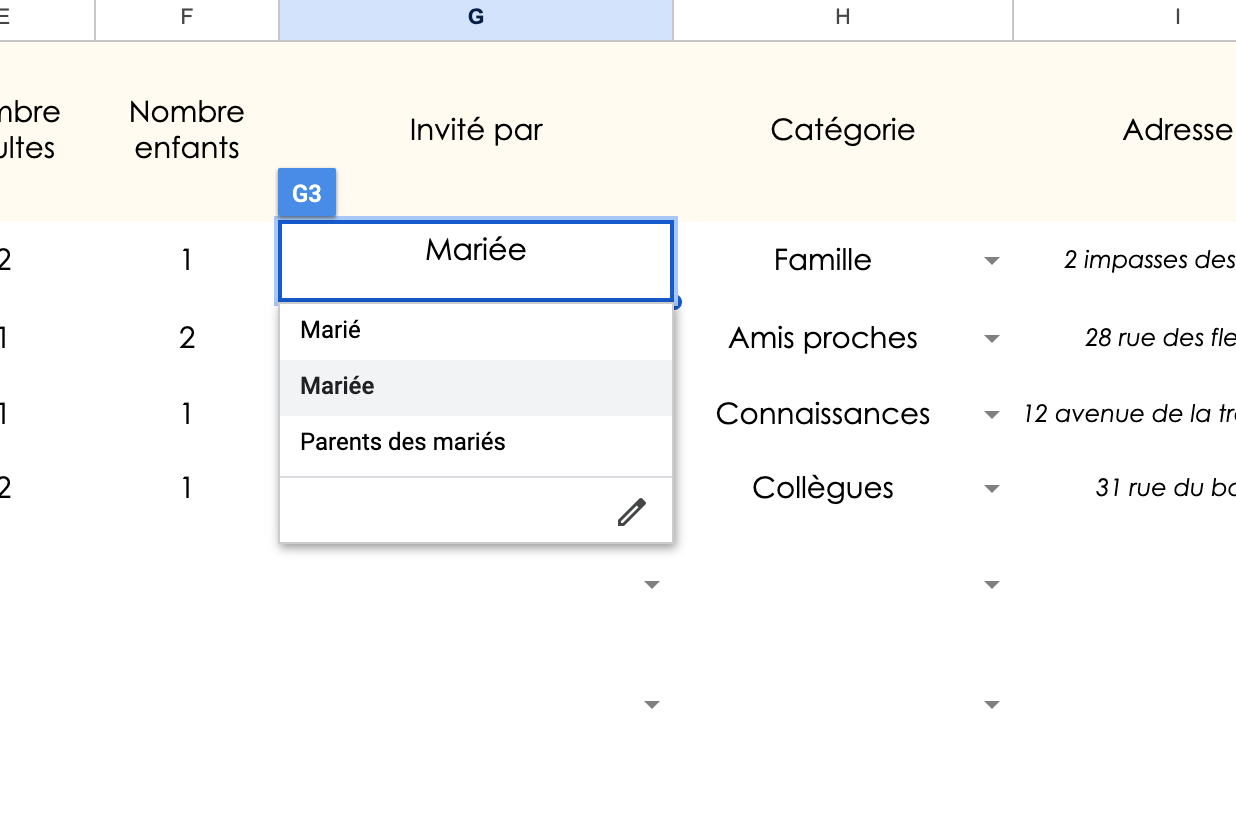1236x820 pixels.
Task: Open the empty category dropdown below Collègues
Action: [x=991, y=584]
